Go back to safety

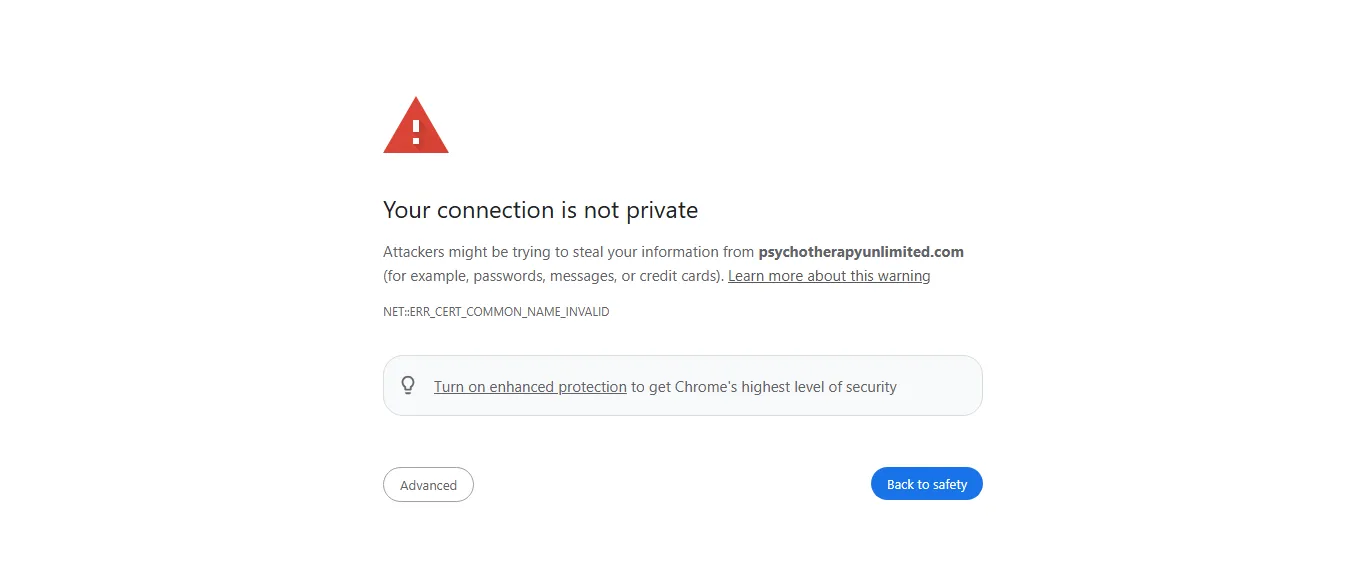pyautogui.click(x=926, y=484)
